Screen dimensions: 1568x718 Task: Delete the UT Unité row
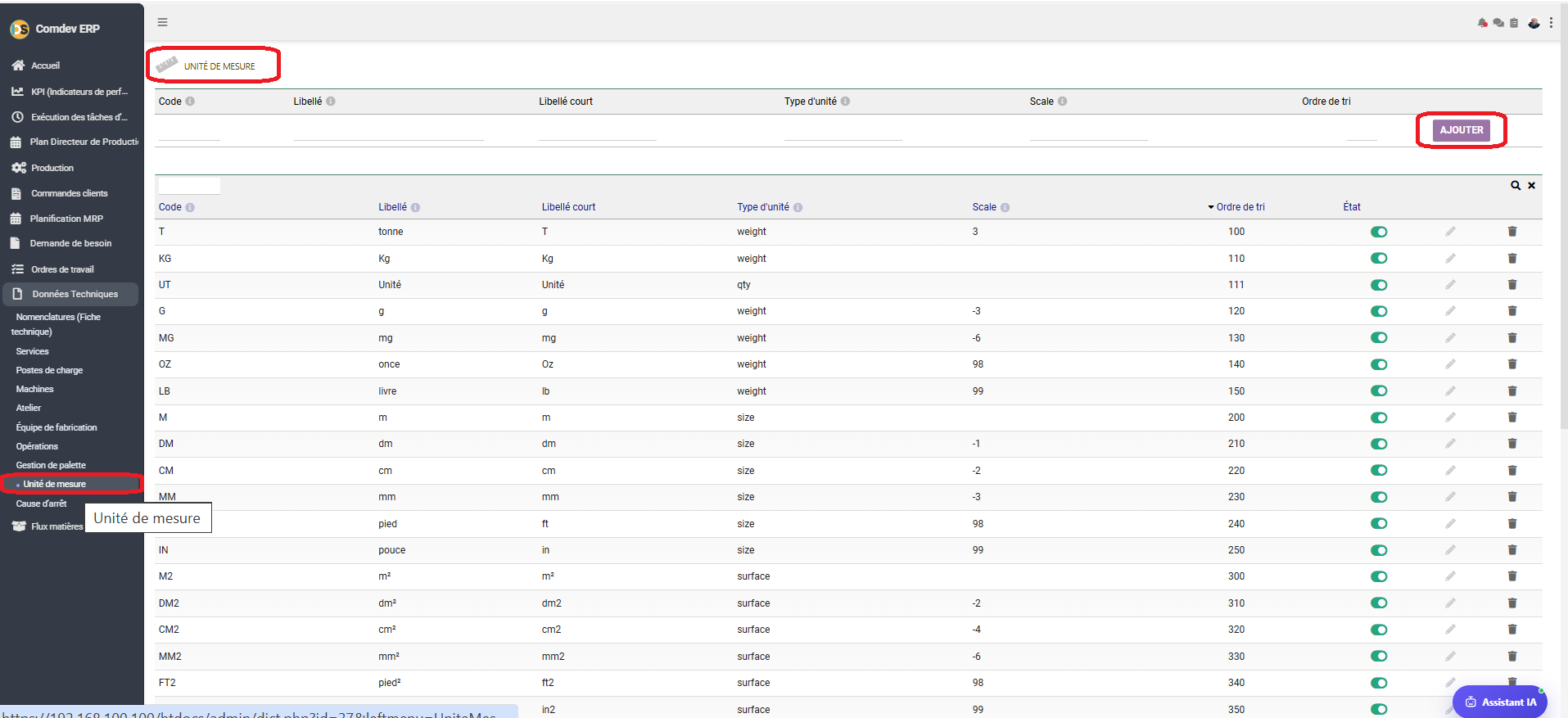(1512, 285)
